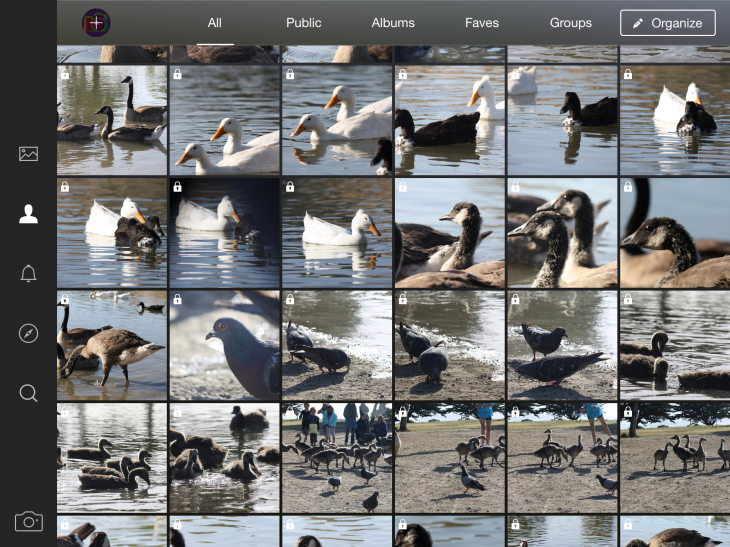Launch the camera icon at sidebar bottom
The image size is (730, 547).
[28, 521]
